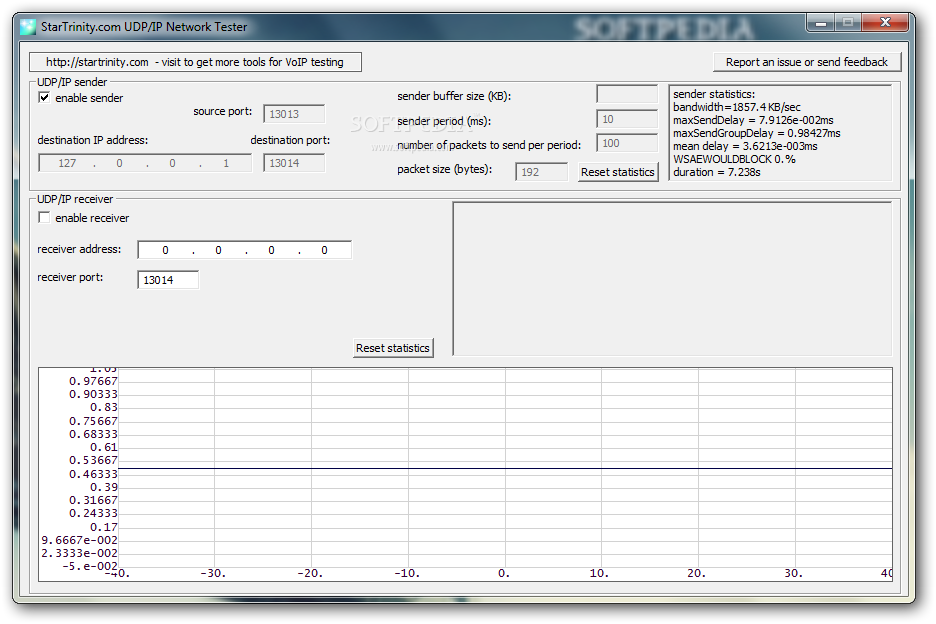Viewport: 936px width, 624px height.
Task: Click the WSAEWOULDBLOCK 0.% line
Action: [x=734, y=159]
